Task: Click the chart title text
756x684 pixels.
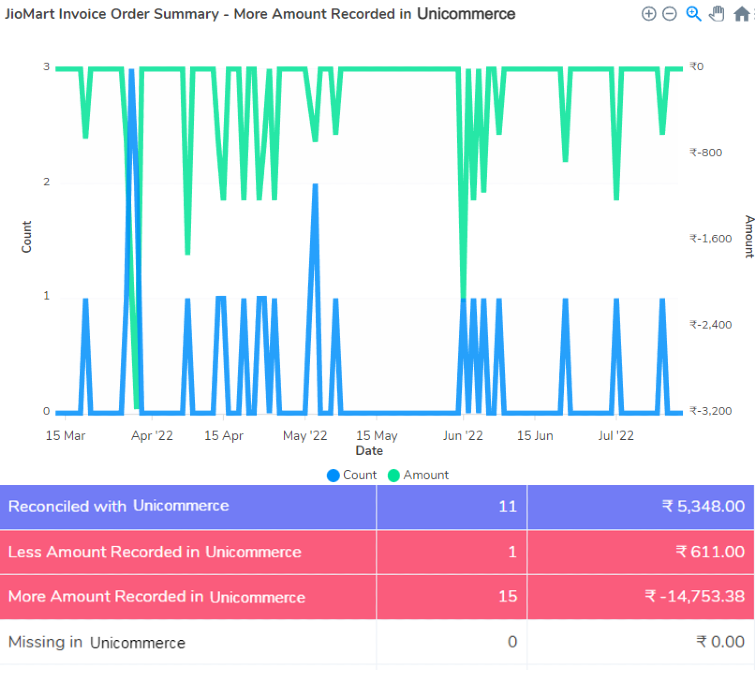Action: [x=260, y=14]
